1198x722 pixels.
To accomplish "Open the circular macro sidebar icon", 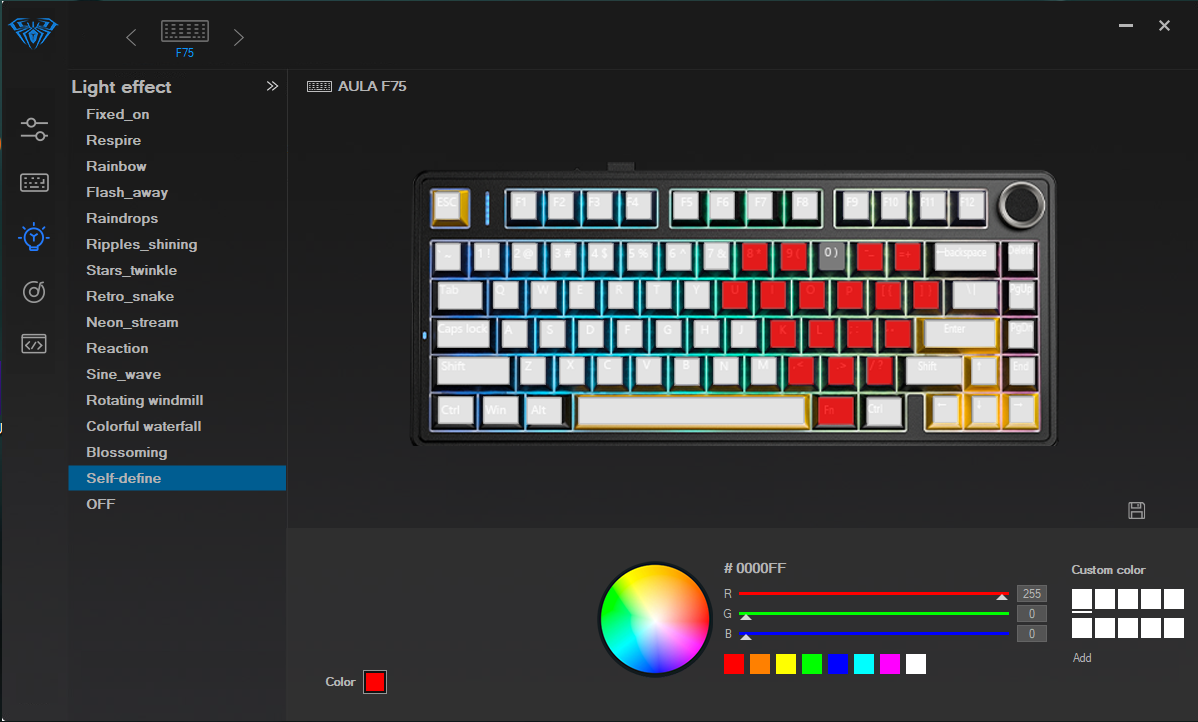I will [x=34, y=291].
